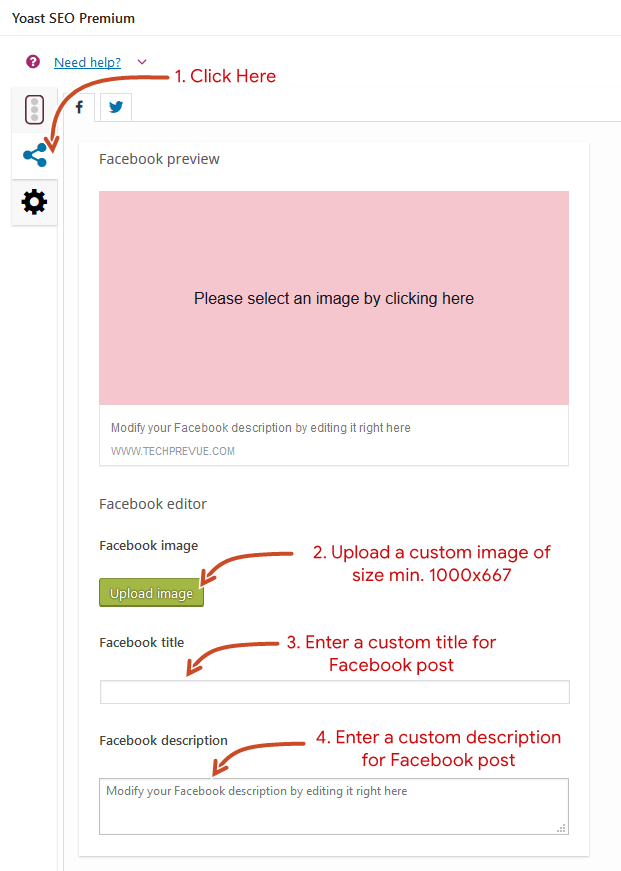Click the Yoast SEO Premium panel header

73,18
